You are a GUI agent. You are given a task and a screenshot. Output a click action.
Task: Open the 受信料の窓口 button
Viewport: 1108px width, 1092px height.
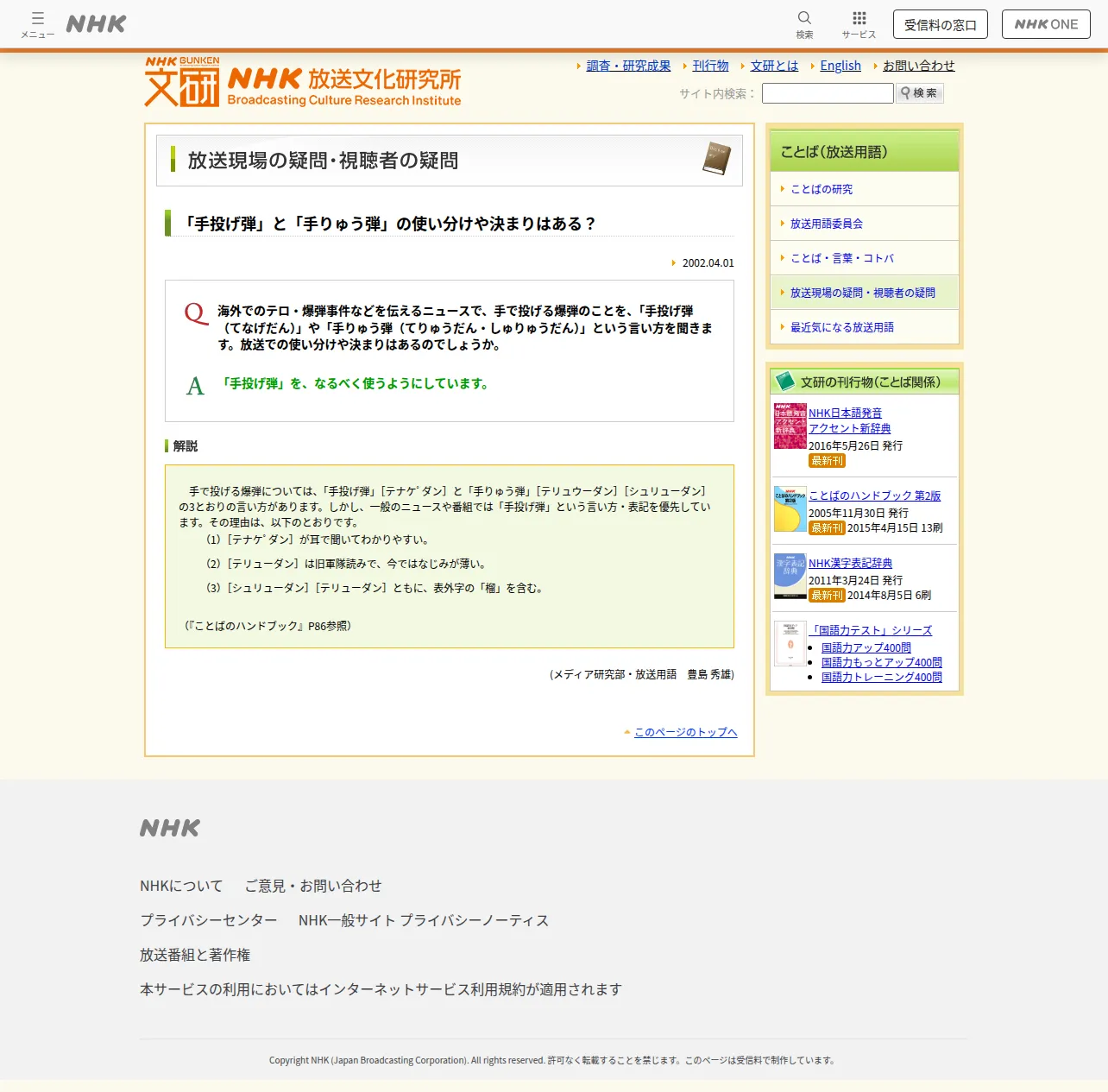click(x=940, y=24)
